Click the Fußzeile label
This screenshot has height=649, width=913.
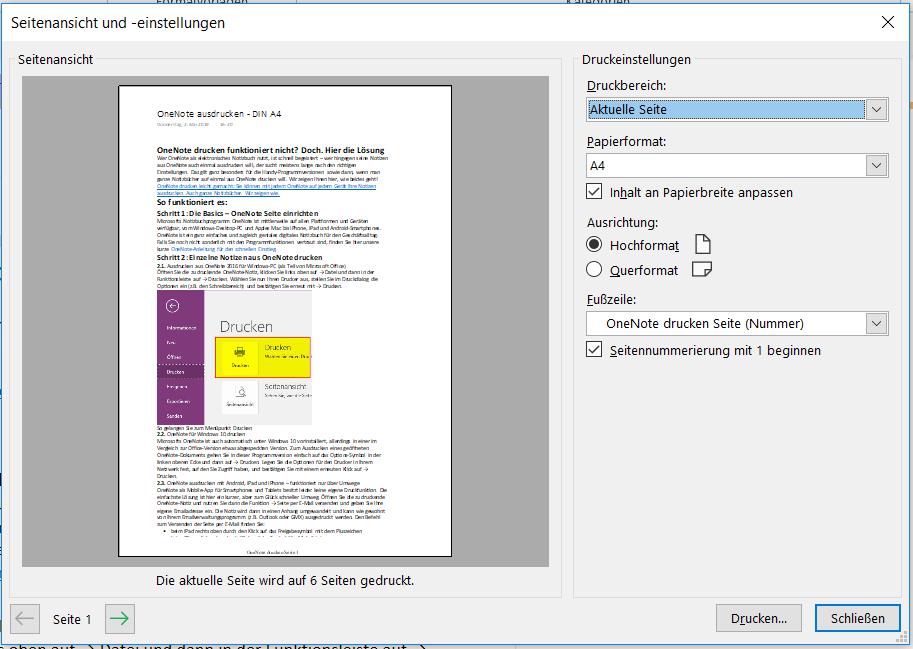[x=611, y=299]
